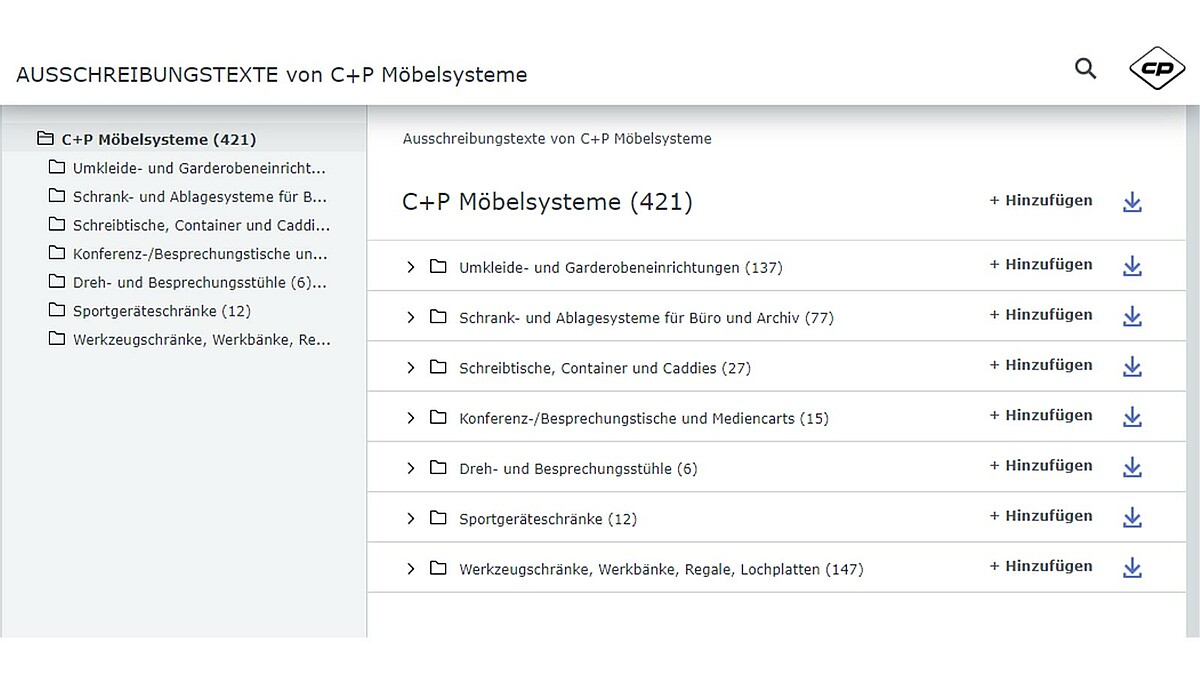The image size is (1200, 675).
Task: Click the C+P logo in header
Action: point(1157,69)
